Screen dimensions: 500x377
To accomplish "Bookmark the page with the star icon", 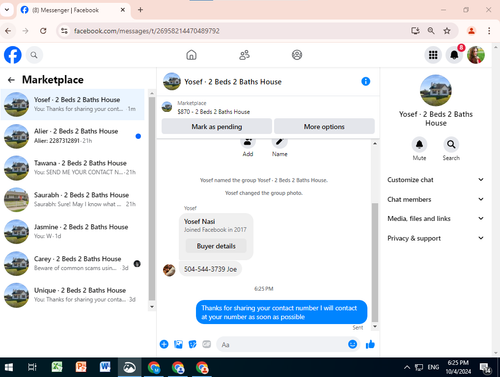I will coord(447,31).
